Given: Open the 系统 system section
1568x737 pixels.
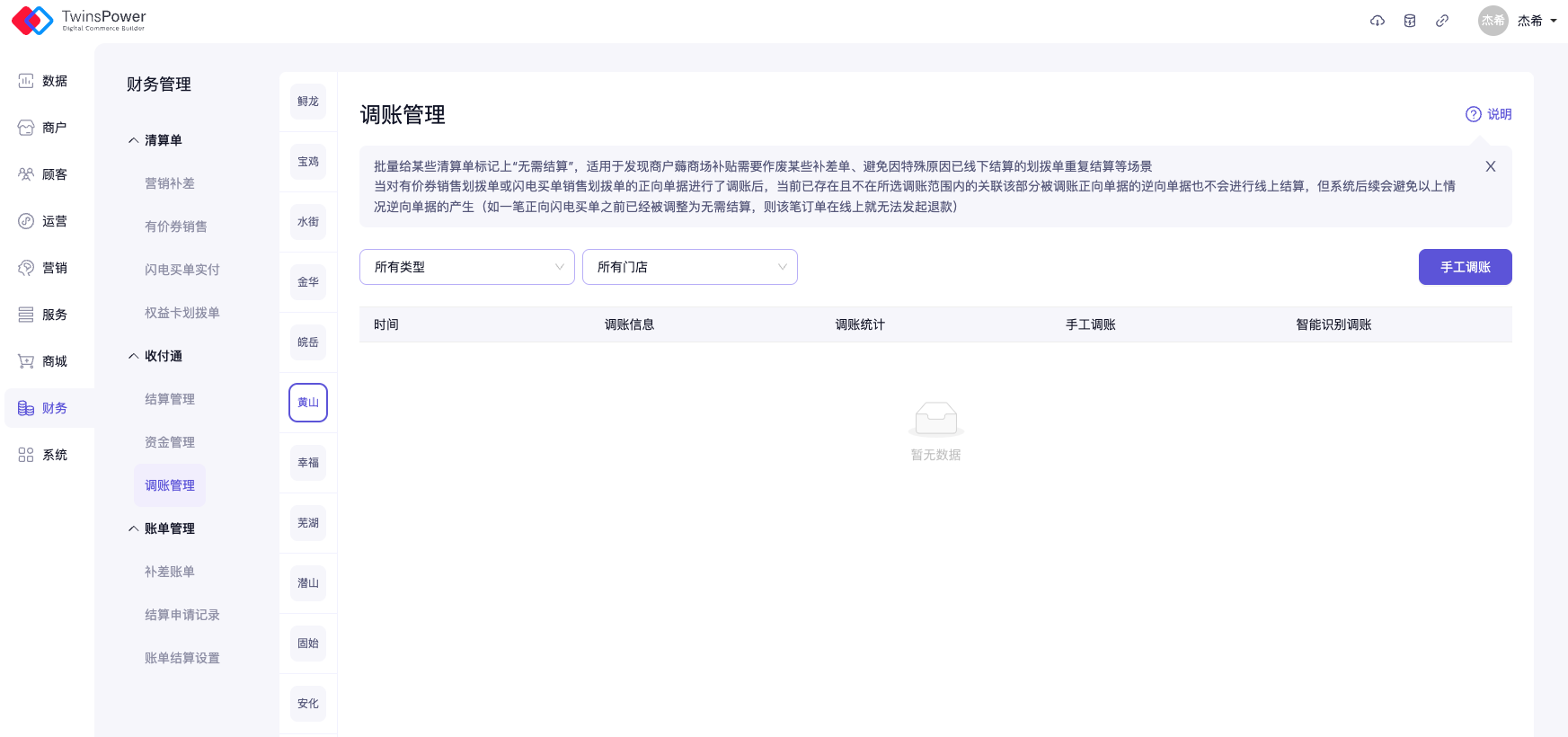Looking at the screenshot, I should click(x=43, y=455).
